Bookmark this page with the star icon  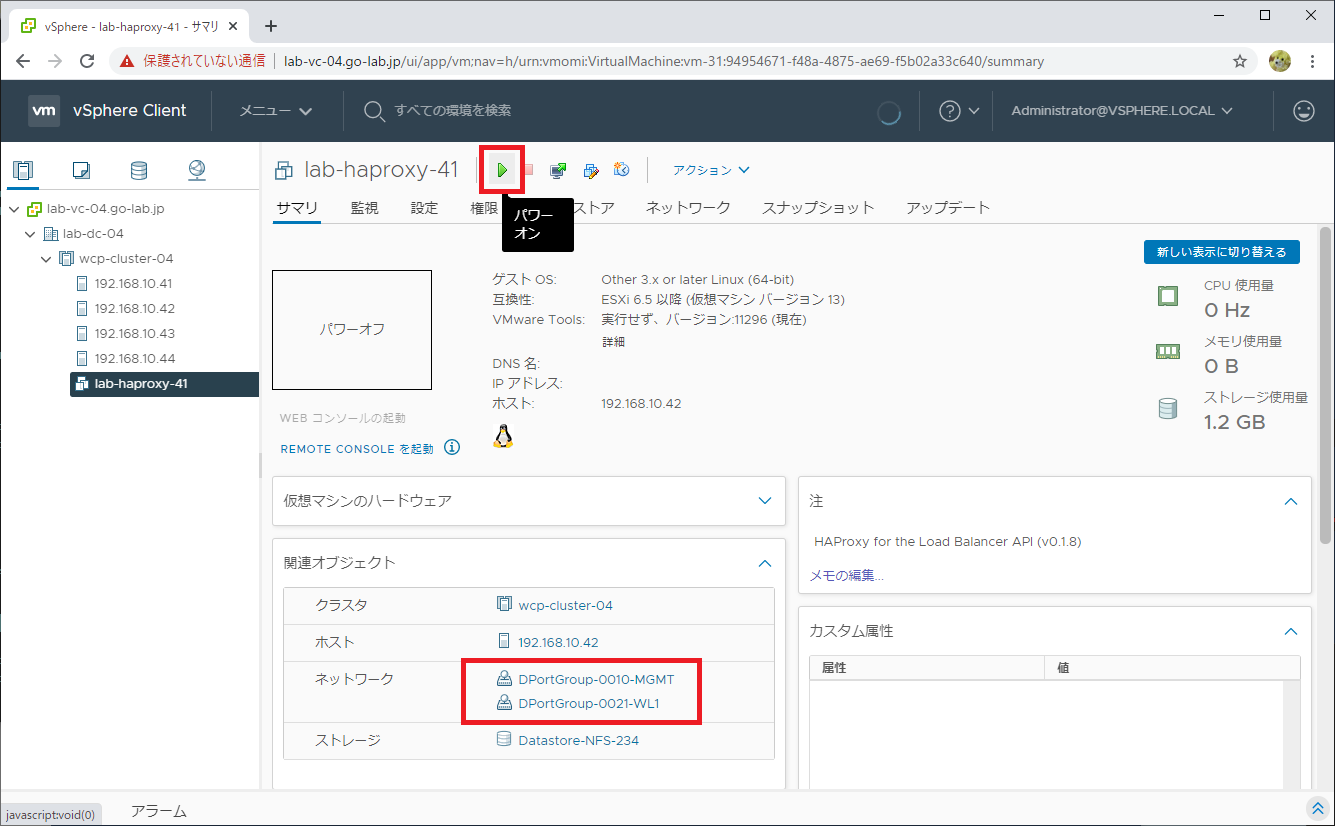[1240, 61]
